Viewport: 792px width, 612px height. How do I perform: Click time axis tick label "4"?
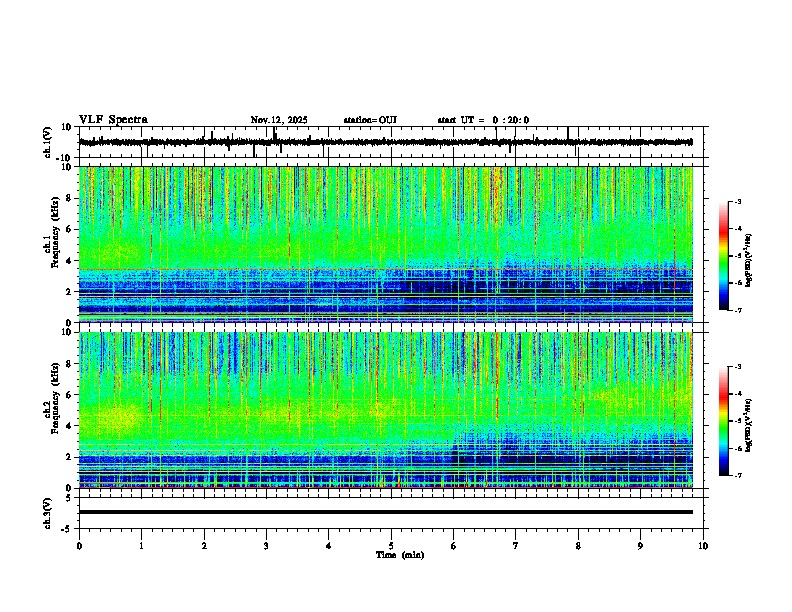click(x=329, y=546)
